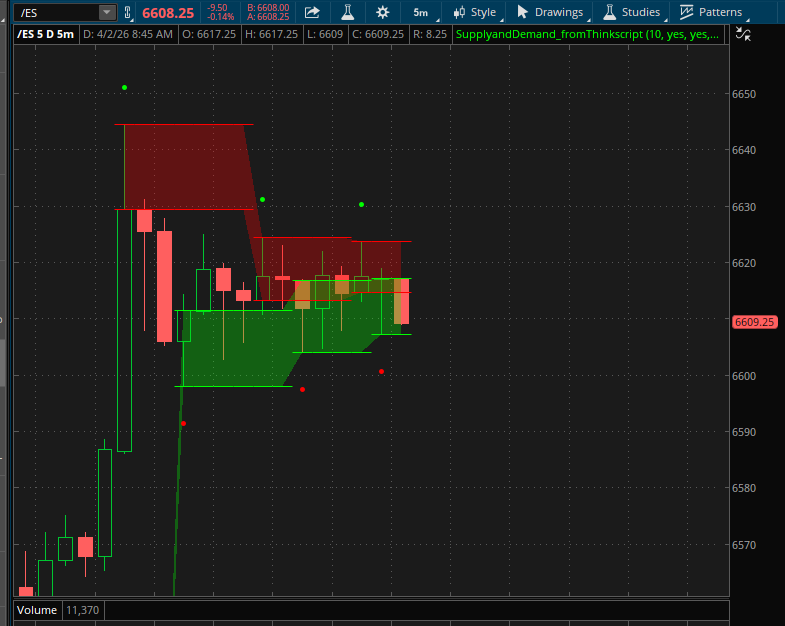Expand the /ES symbol dropdown arrow

tap(106, 12)
